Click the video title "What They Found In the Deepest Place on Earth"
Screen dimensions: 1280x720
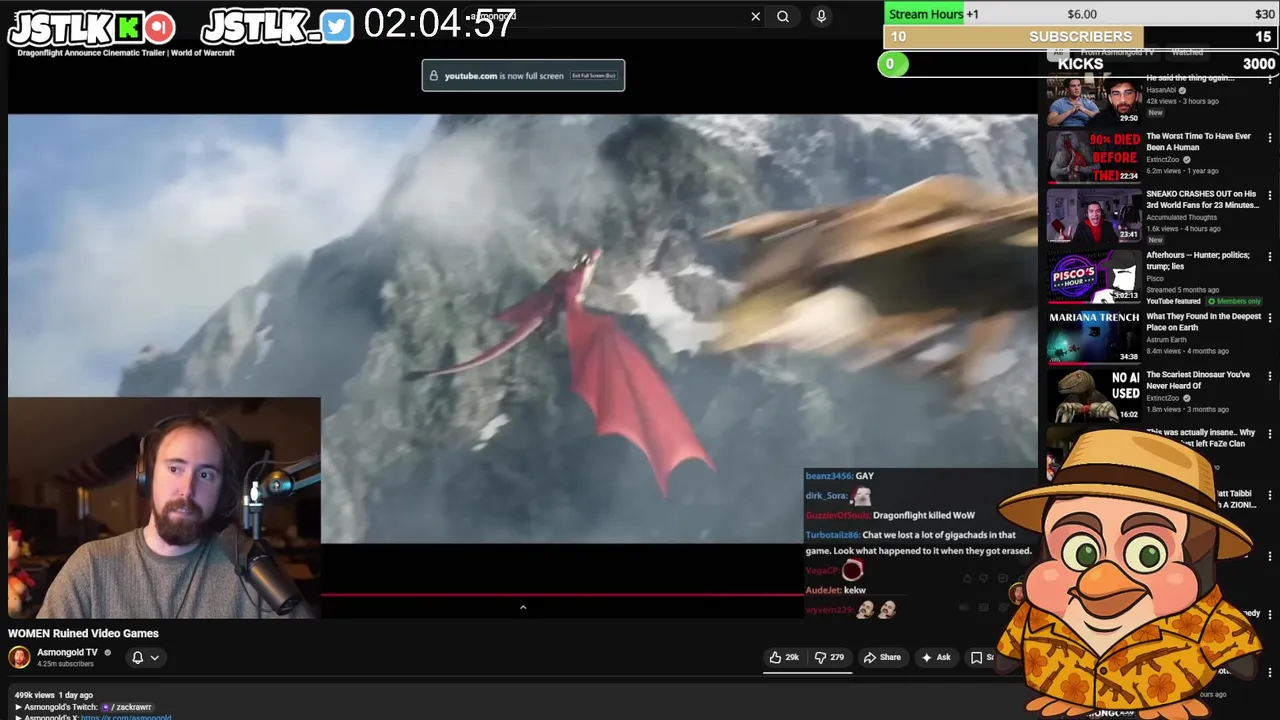(1203, 322)
